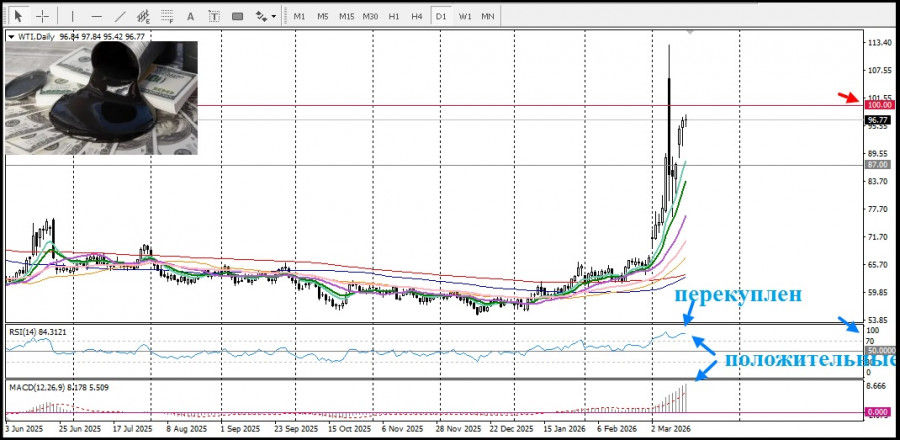Select the equidistant channel tool
Screen dimensions: 900x440
click(x=143, y=16)
